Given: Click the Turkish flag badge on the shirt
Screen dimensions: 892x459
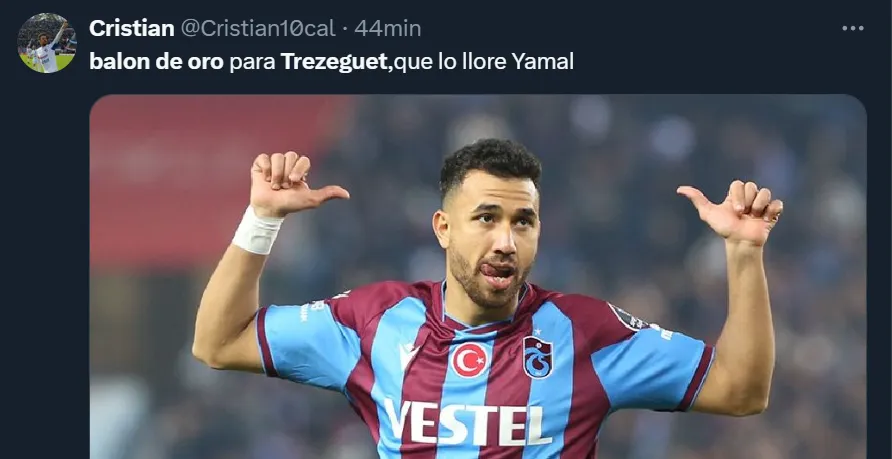Looking at the screenshot, I should coord(470,360).
